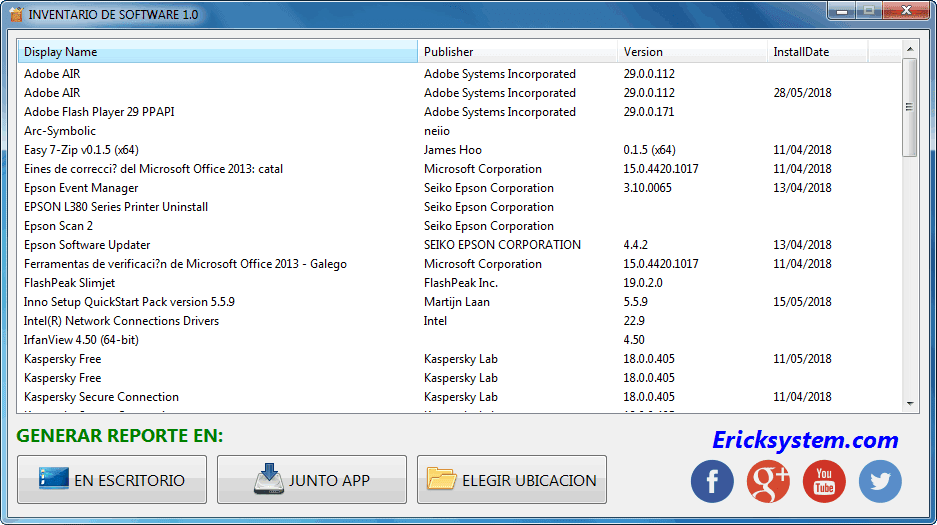Click version cell '5.5.9'
Image resolution: width=937 pixels, height=525 pixels.
[635, 302]
